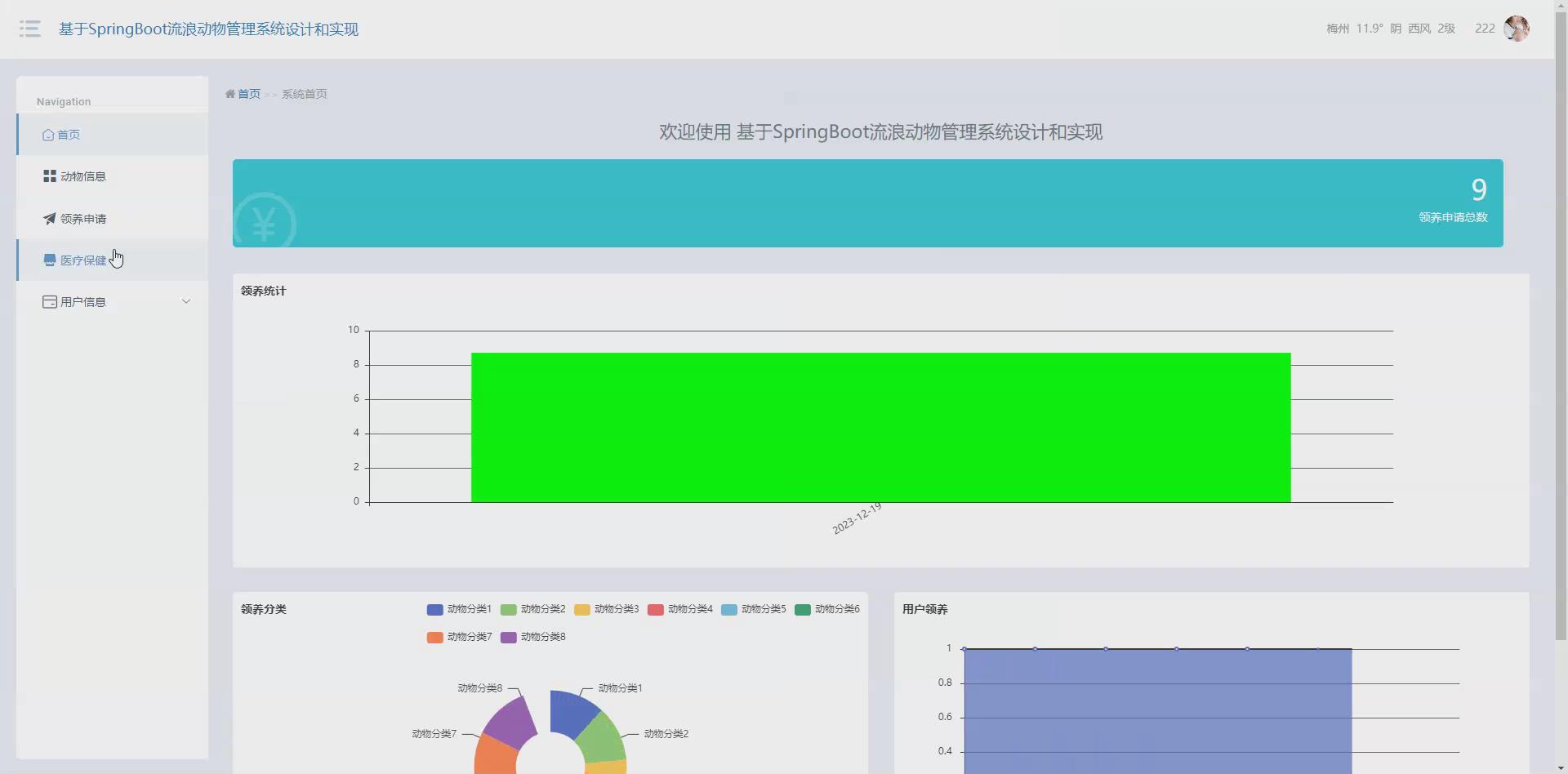The height and width of the screenshot is (774, 1568).
Task: Toggle 动物分类4 legend entry
Action: coord(679,610)
